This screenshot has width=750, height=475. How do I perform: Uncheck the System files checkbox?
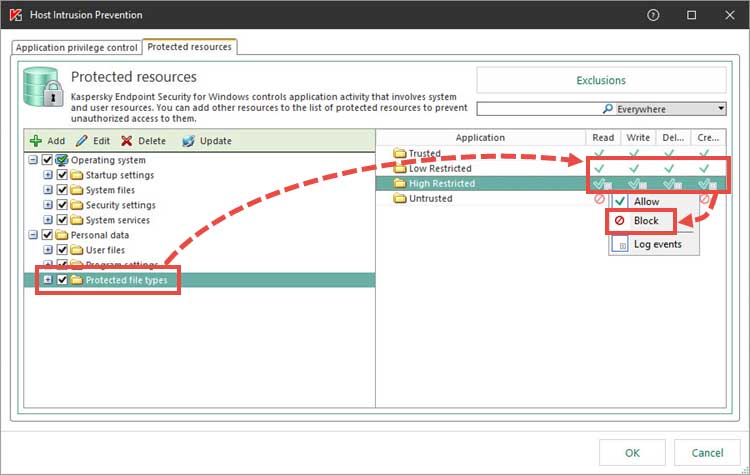(62, 190)
